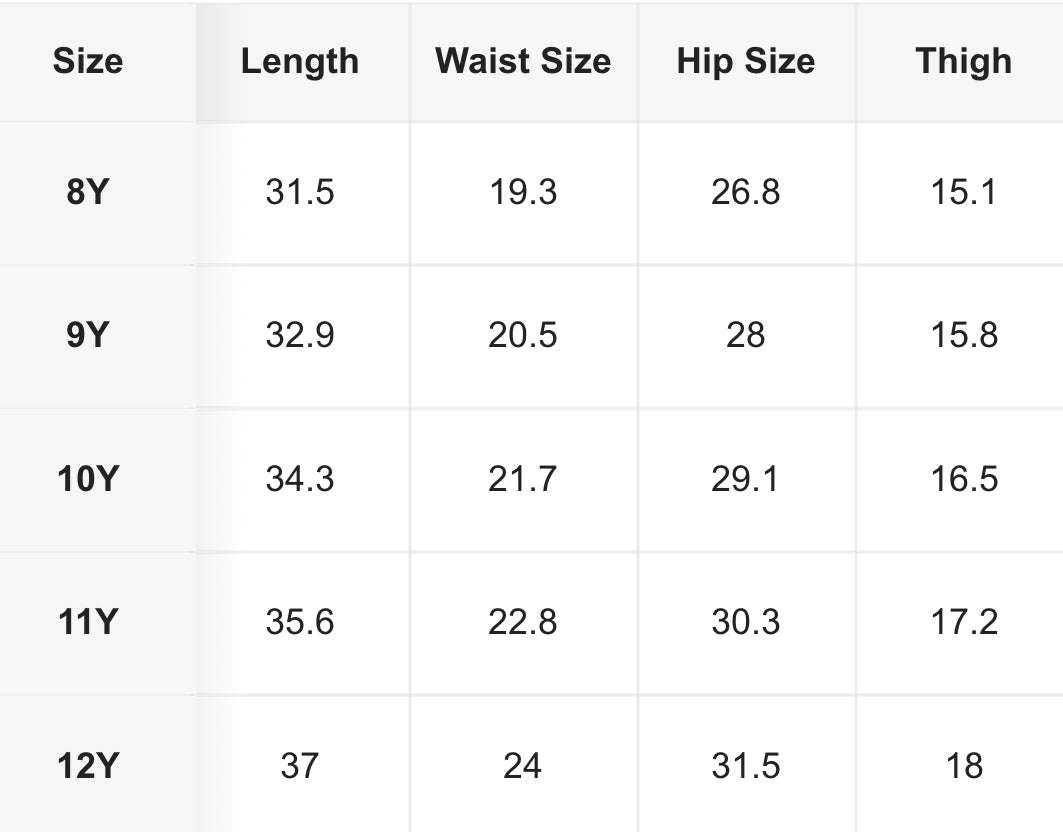Click the 11Y thigh value 17.2

pos(963,622)
